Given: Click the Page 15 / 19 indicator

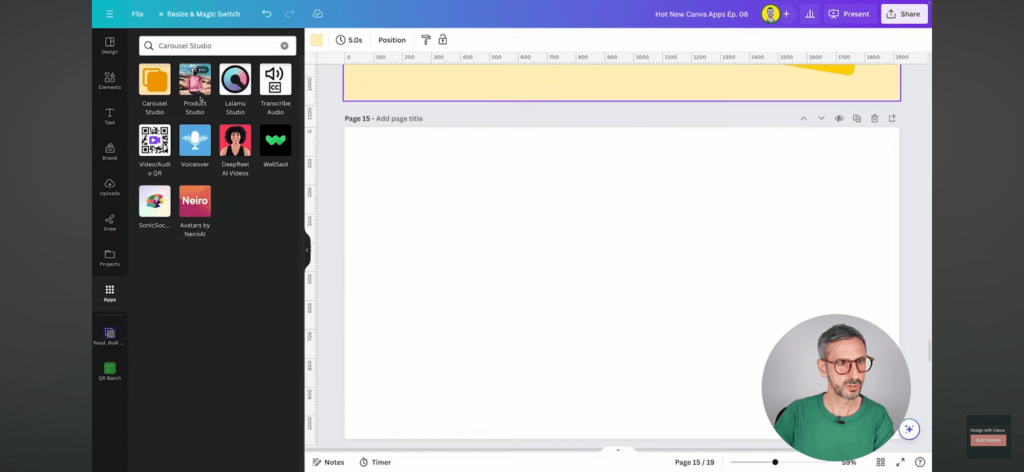Looking at the screenshot, I should pyautogui.click(x=694, y=462).
